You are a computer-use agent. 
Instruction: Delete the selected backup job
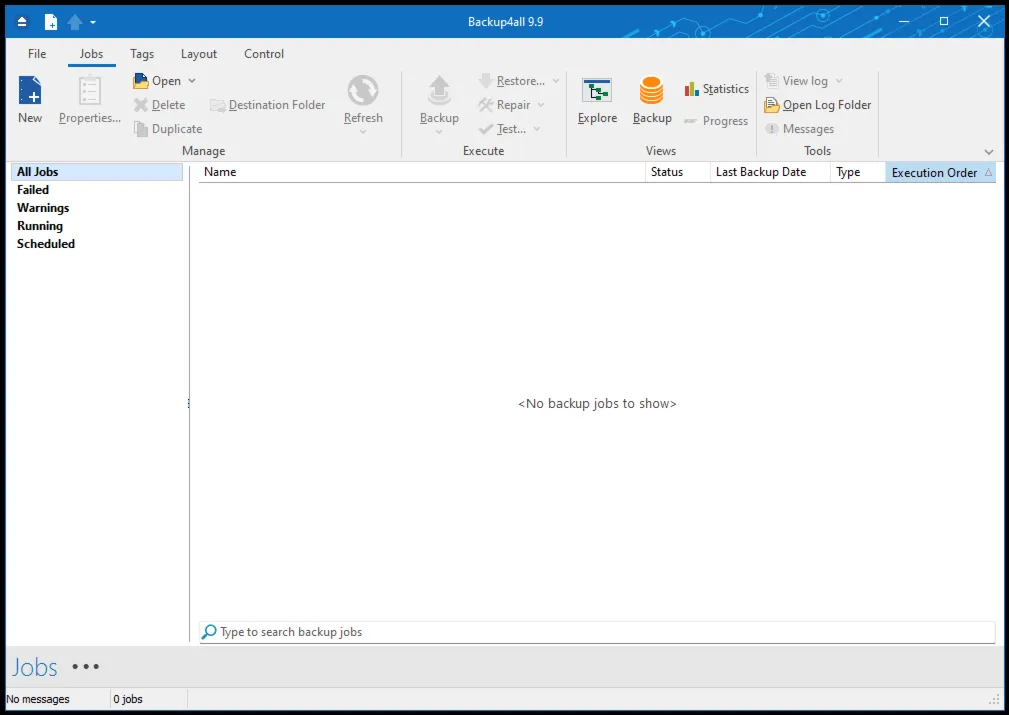pyautogui.click(x=160, y=105)
